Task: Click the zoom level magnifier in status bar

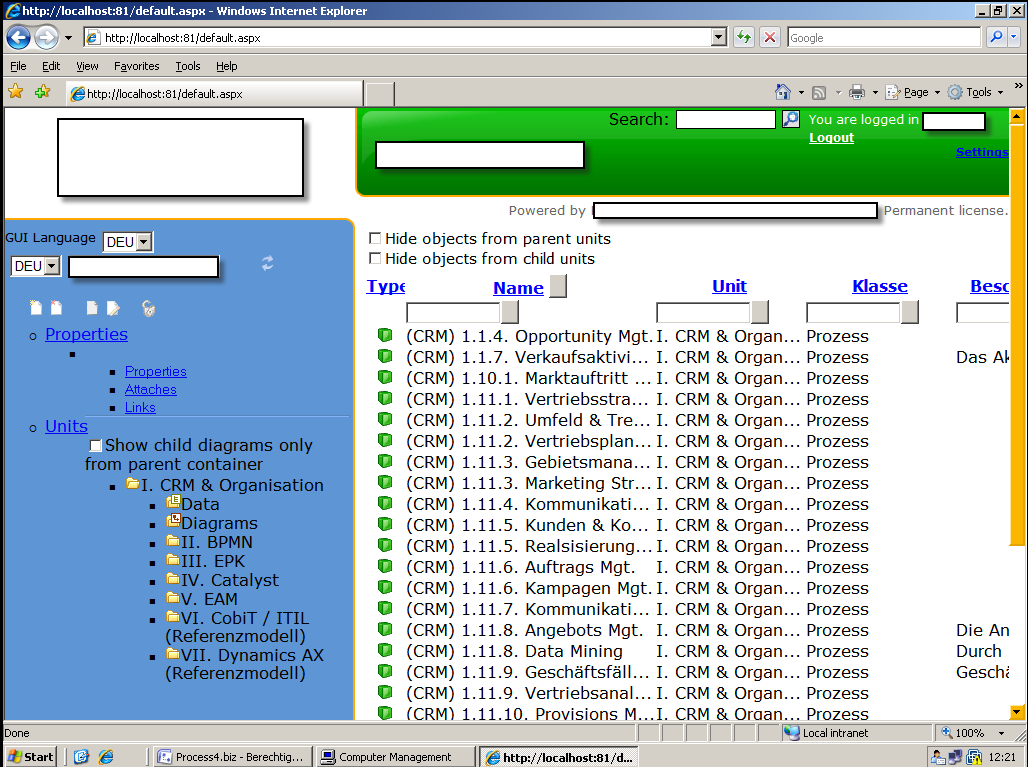Action: click(947, 732)
